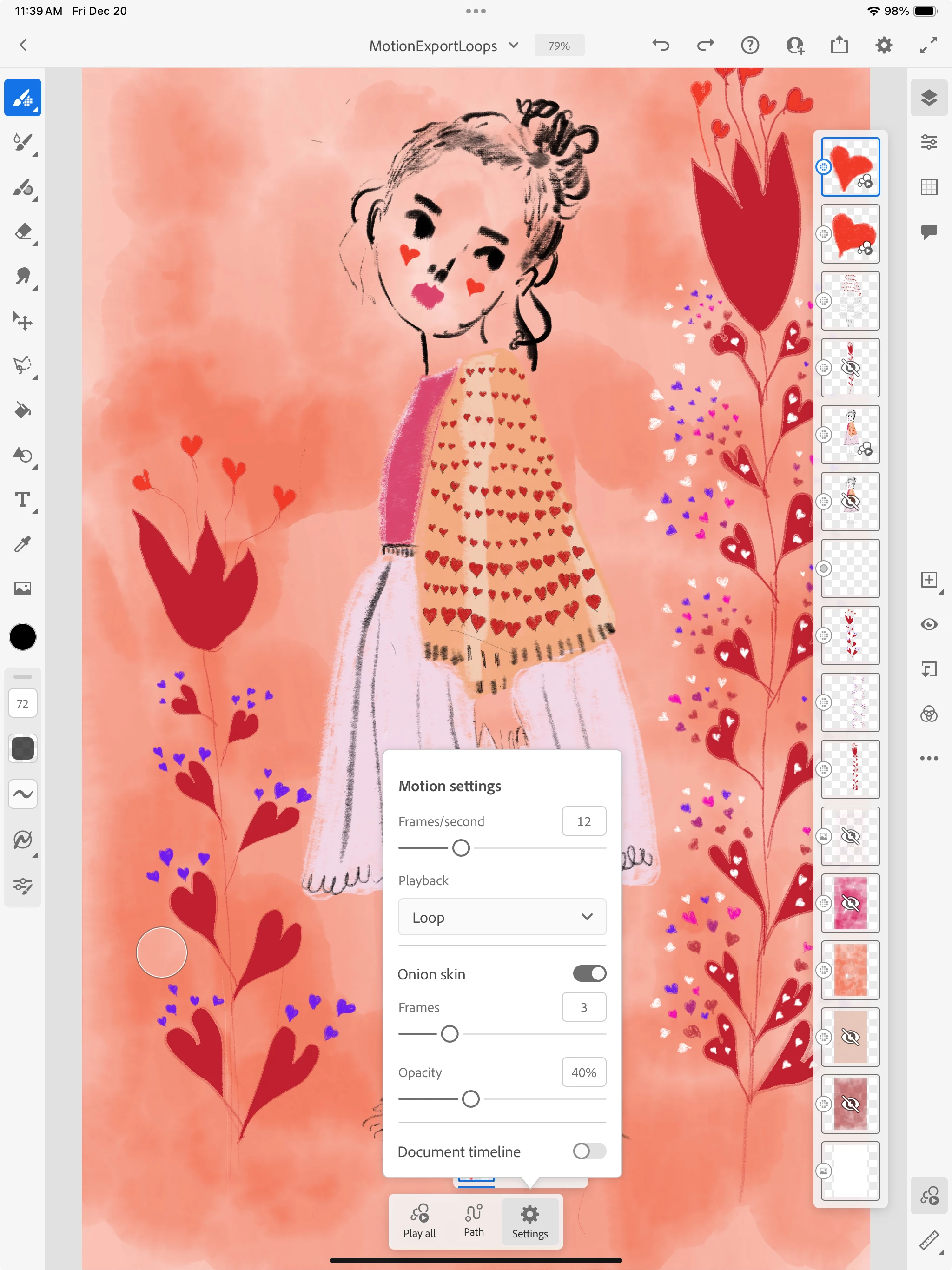
Task: Click the Frames/second value field
Action: tap(583, 821)
